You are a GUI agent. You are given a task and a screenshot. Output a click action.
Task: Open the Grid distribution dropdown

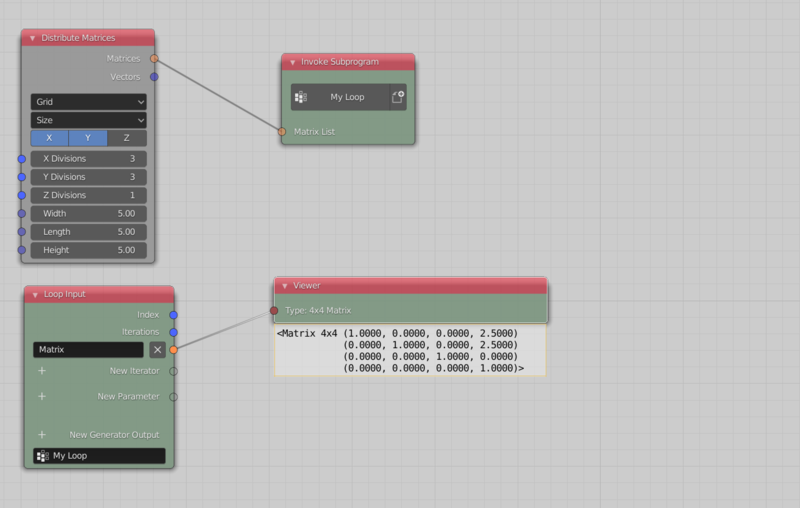pos(89,102)
